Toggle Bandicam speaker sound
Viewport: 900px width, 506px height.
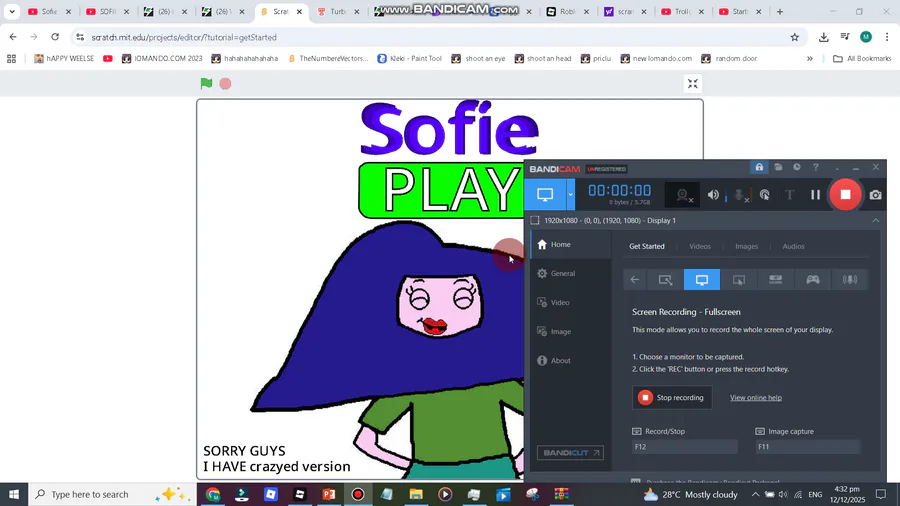pyautogui.click(x=713, y=195)
